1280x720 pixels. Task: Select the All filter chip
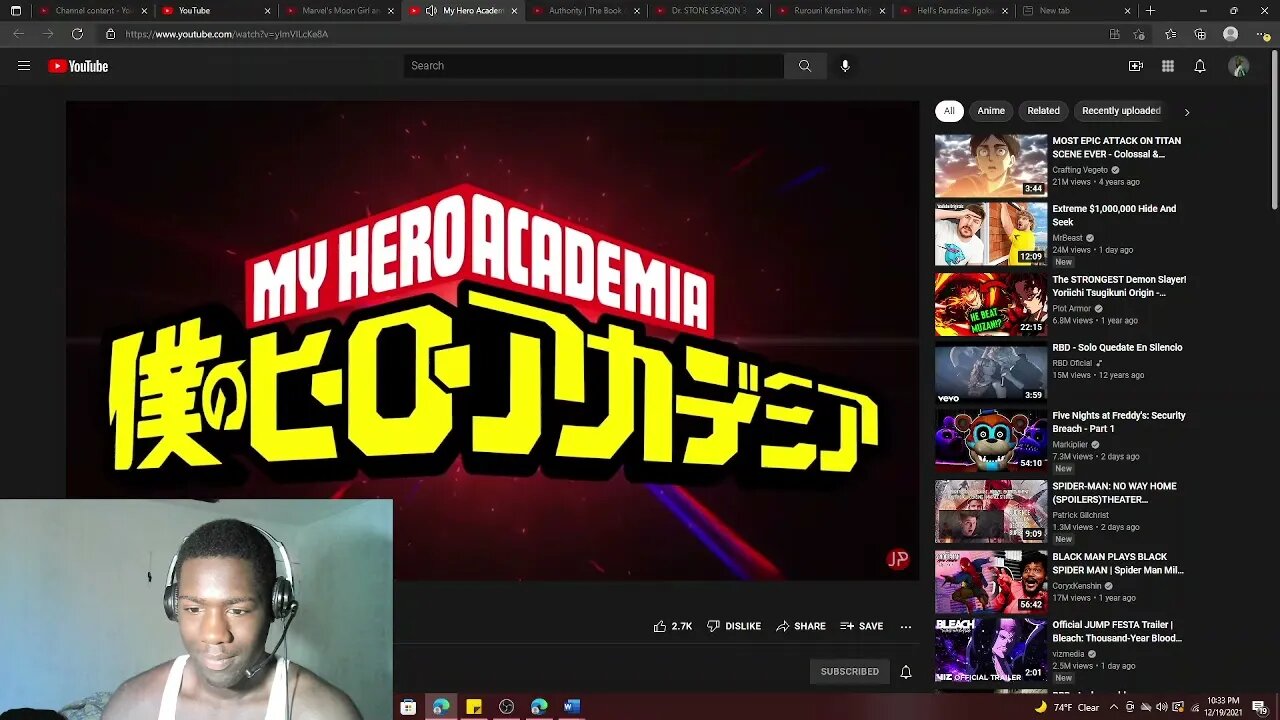[949, 111]
